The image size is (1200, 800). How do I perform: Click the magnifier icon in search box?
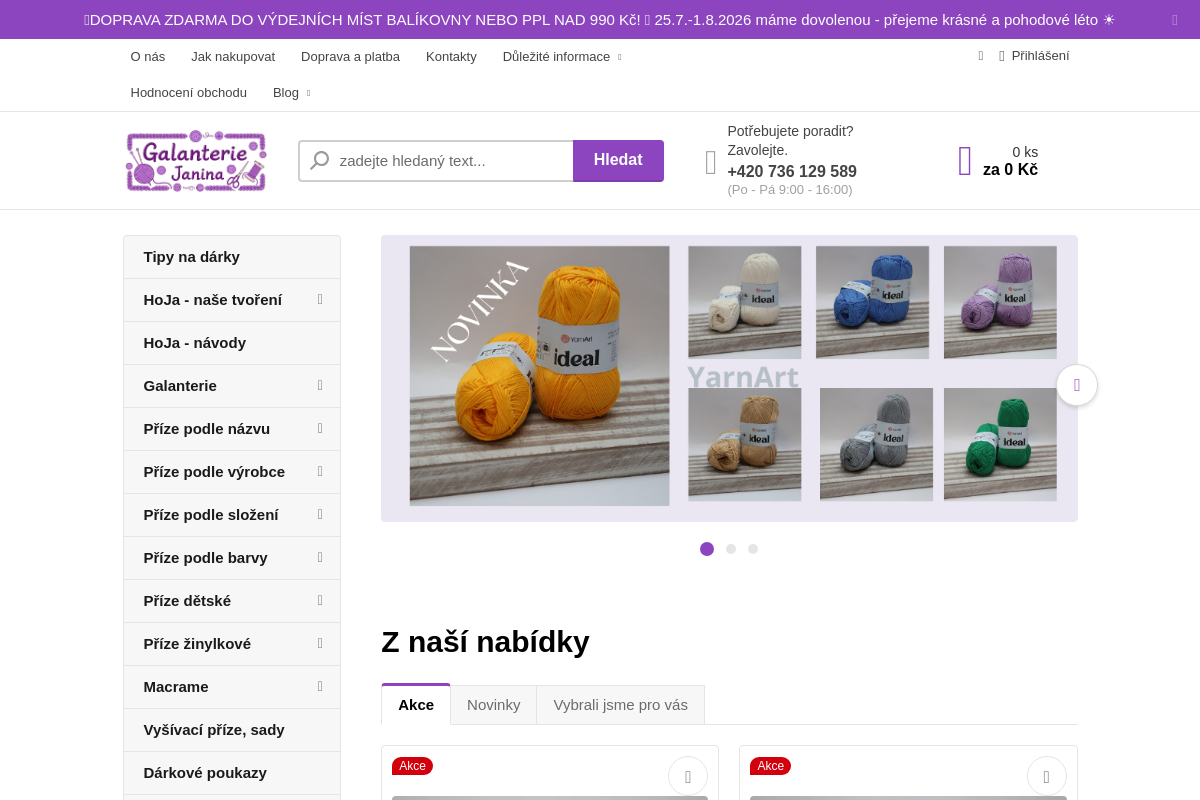[320, 160]
